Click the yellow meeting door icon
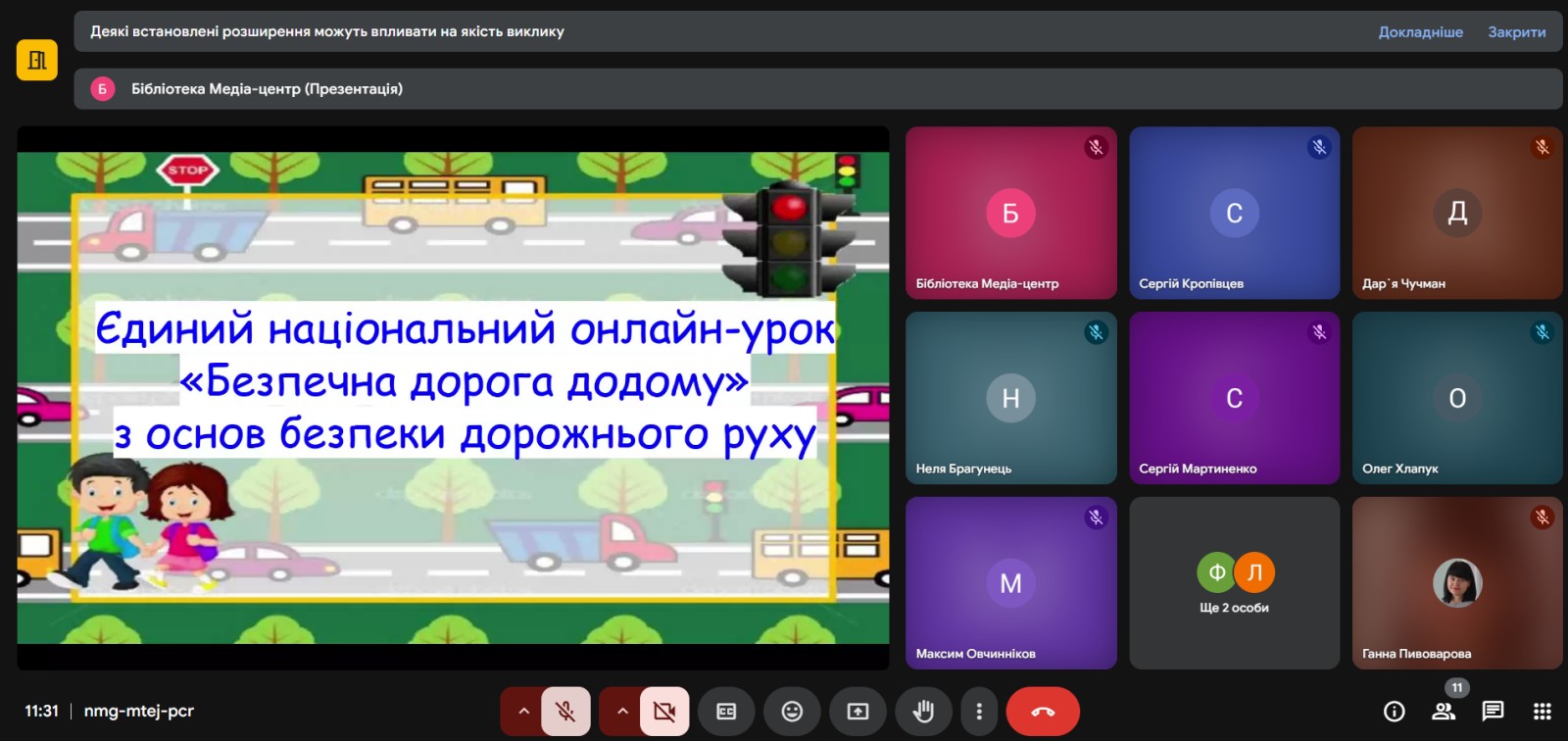Screen dimensions: 1568x741 pyautogui.click(x=37, y=60)
